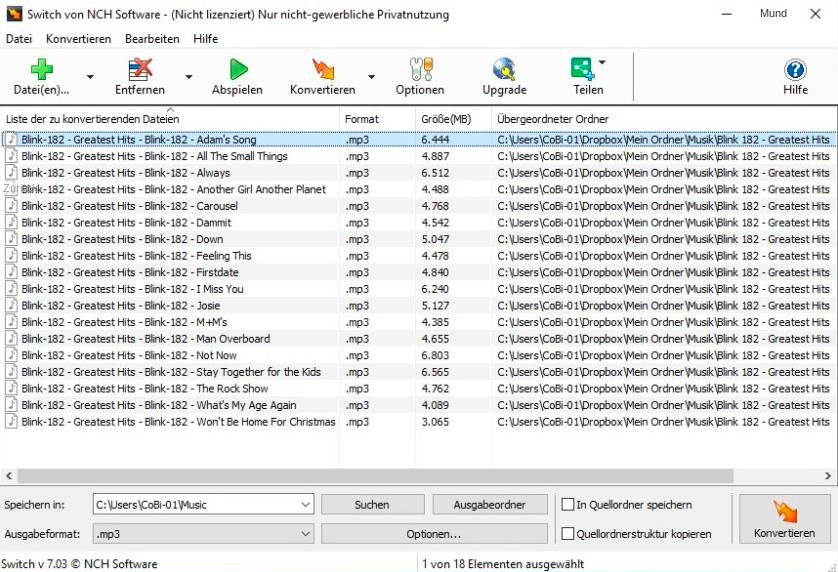Click the Konvertieren toolbar icon
Image resolution: width=838 pixels, height=572 pixels.
323,69
